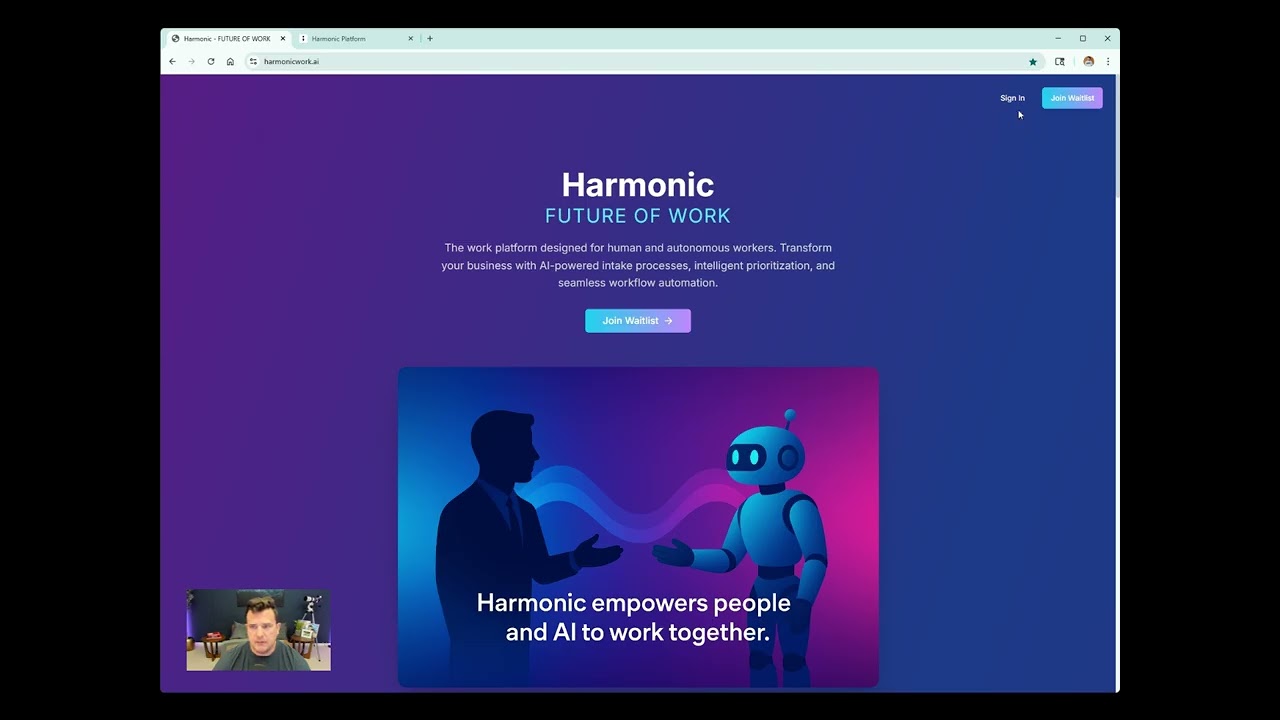Reload the page with the refresh icon
The image size is (1280, 720).
[211, 61]
